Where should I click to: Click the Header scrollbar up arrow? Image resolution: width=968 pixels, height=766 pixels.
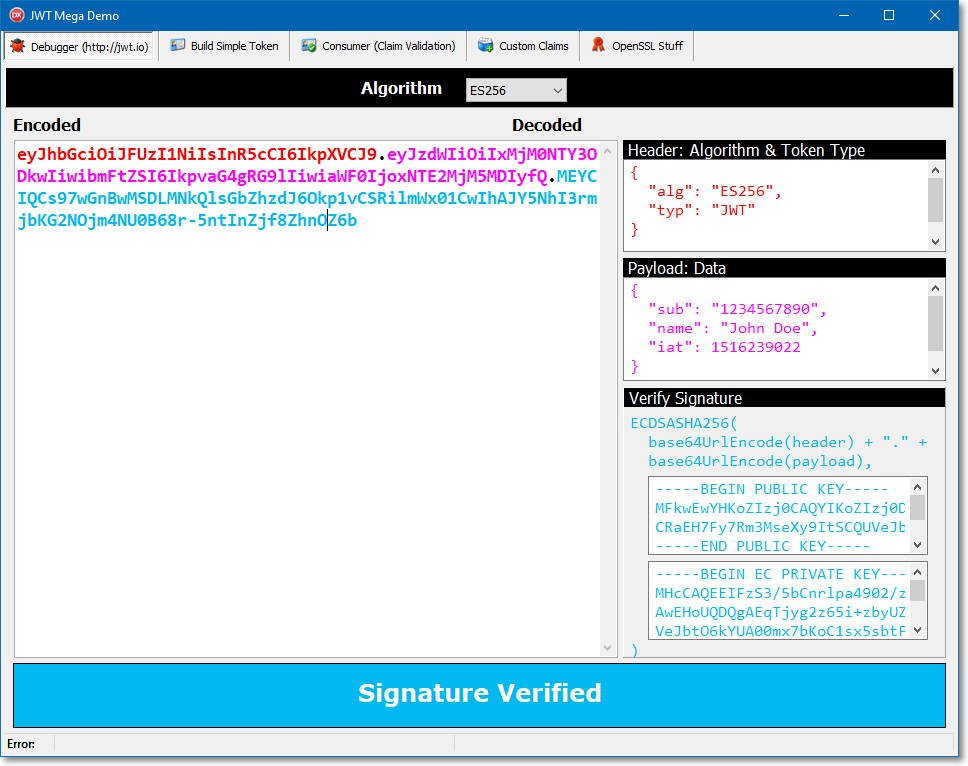click(936, 170)
